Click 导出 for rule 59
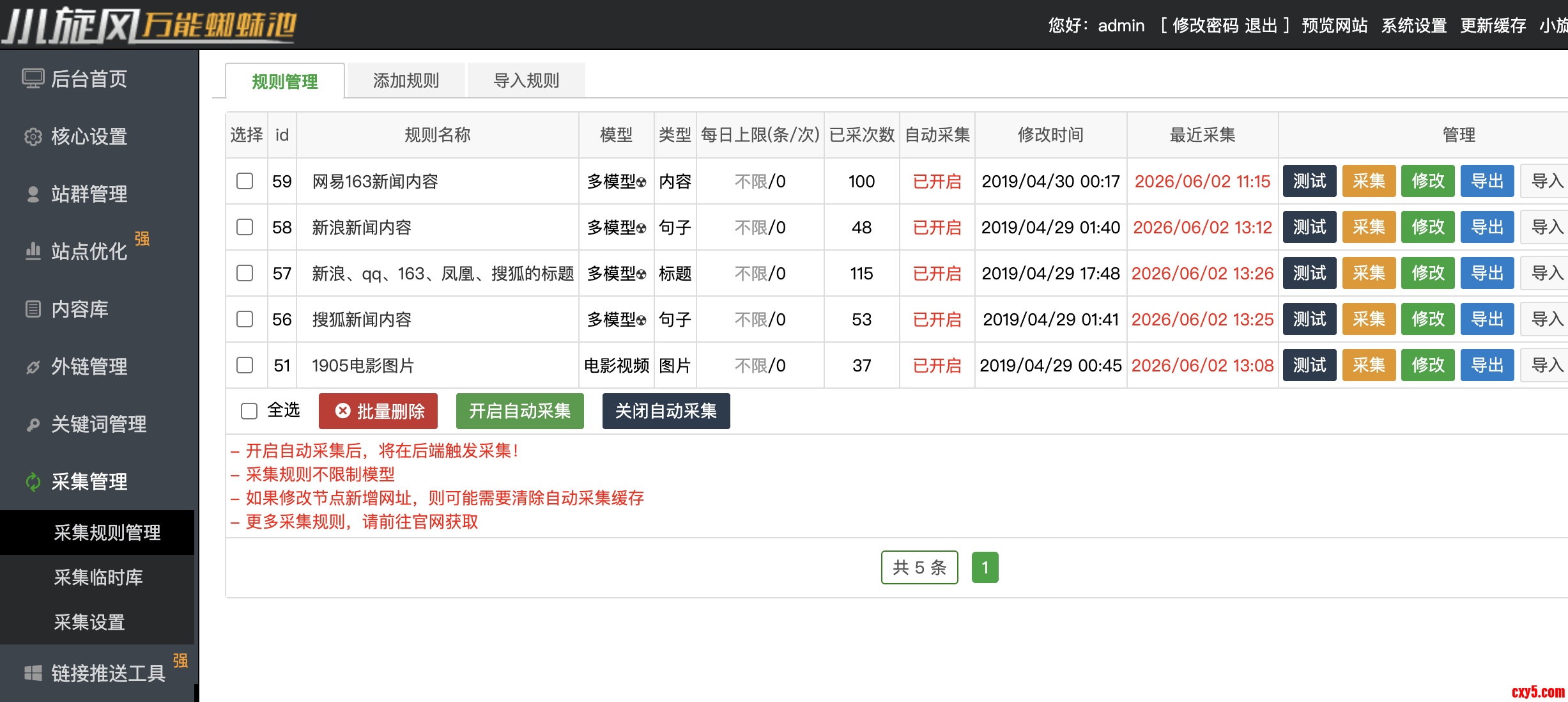The image size is (1568, 702). pos(1487,181)
